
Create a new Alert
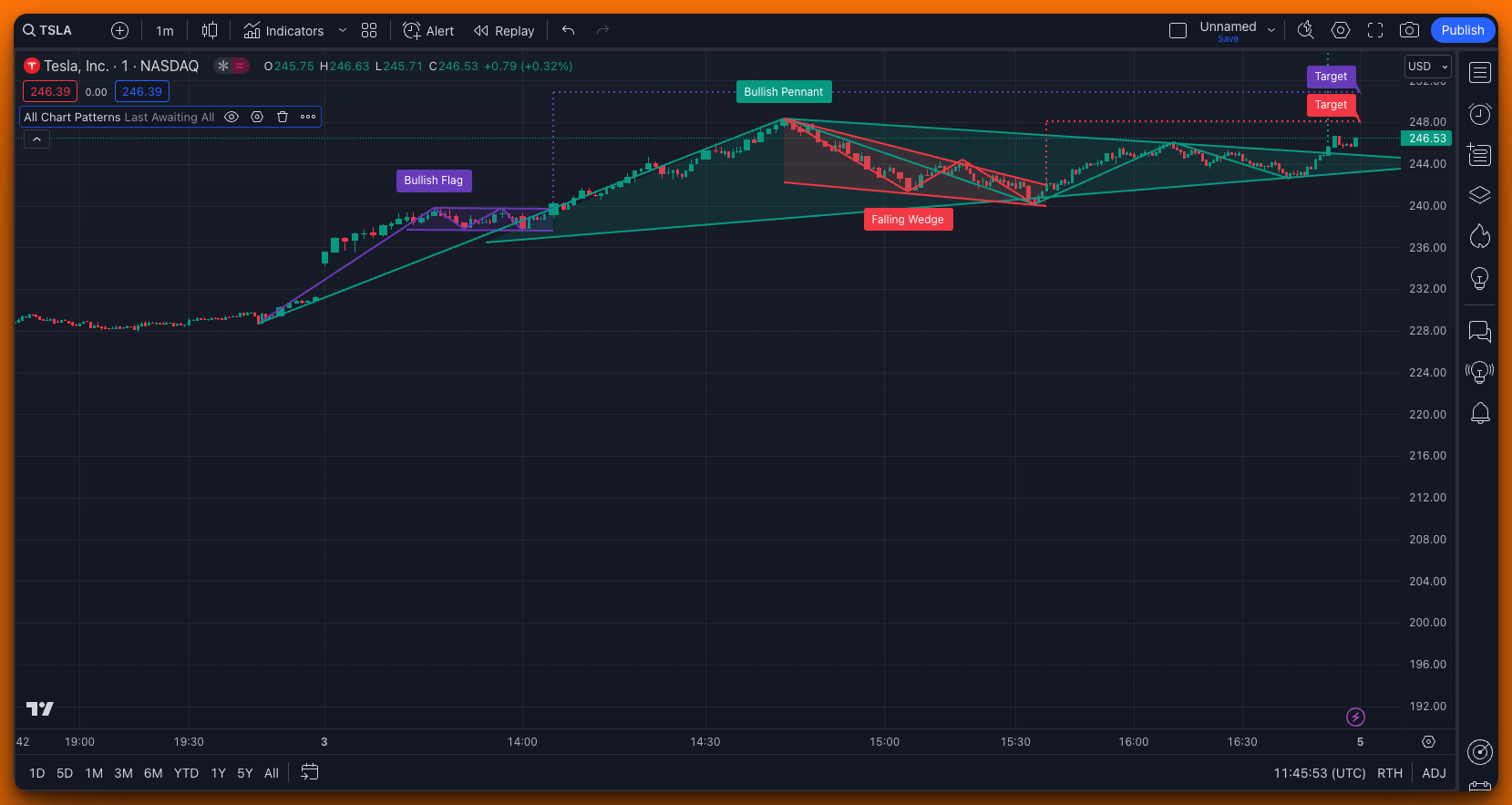coord(428,30)
